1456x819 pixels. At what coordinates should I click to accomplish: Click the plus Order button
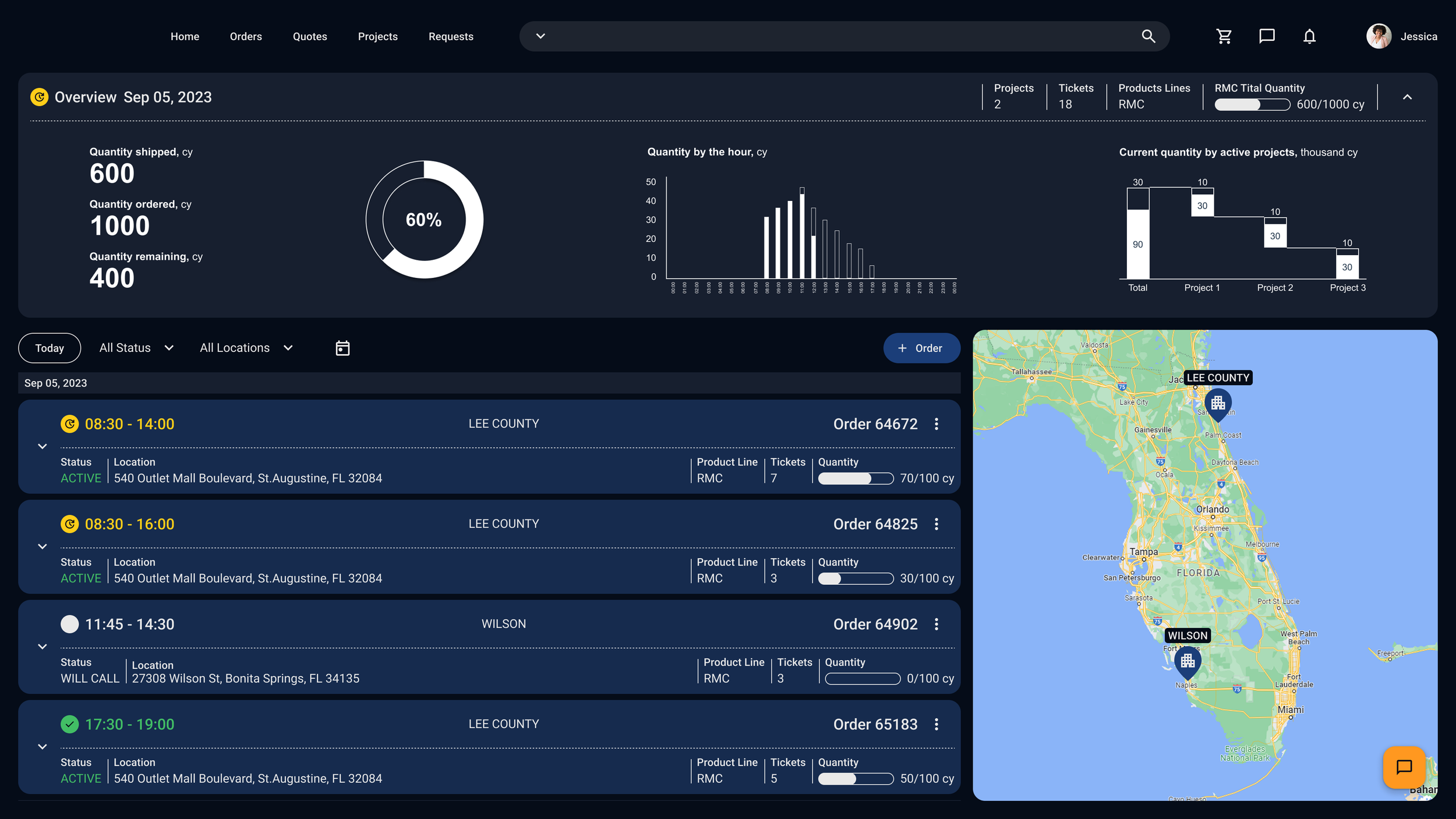(x=921, y=348)
